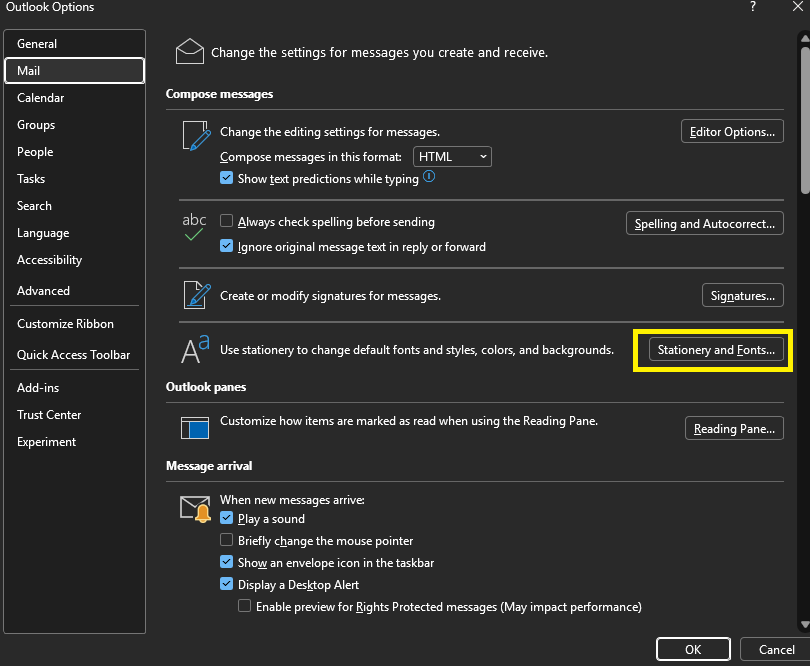This screenshot has height=666, width=810.
Task: Open Tasks options
Action: 74,179
